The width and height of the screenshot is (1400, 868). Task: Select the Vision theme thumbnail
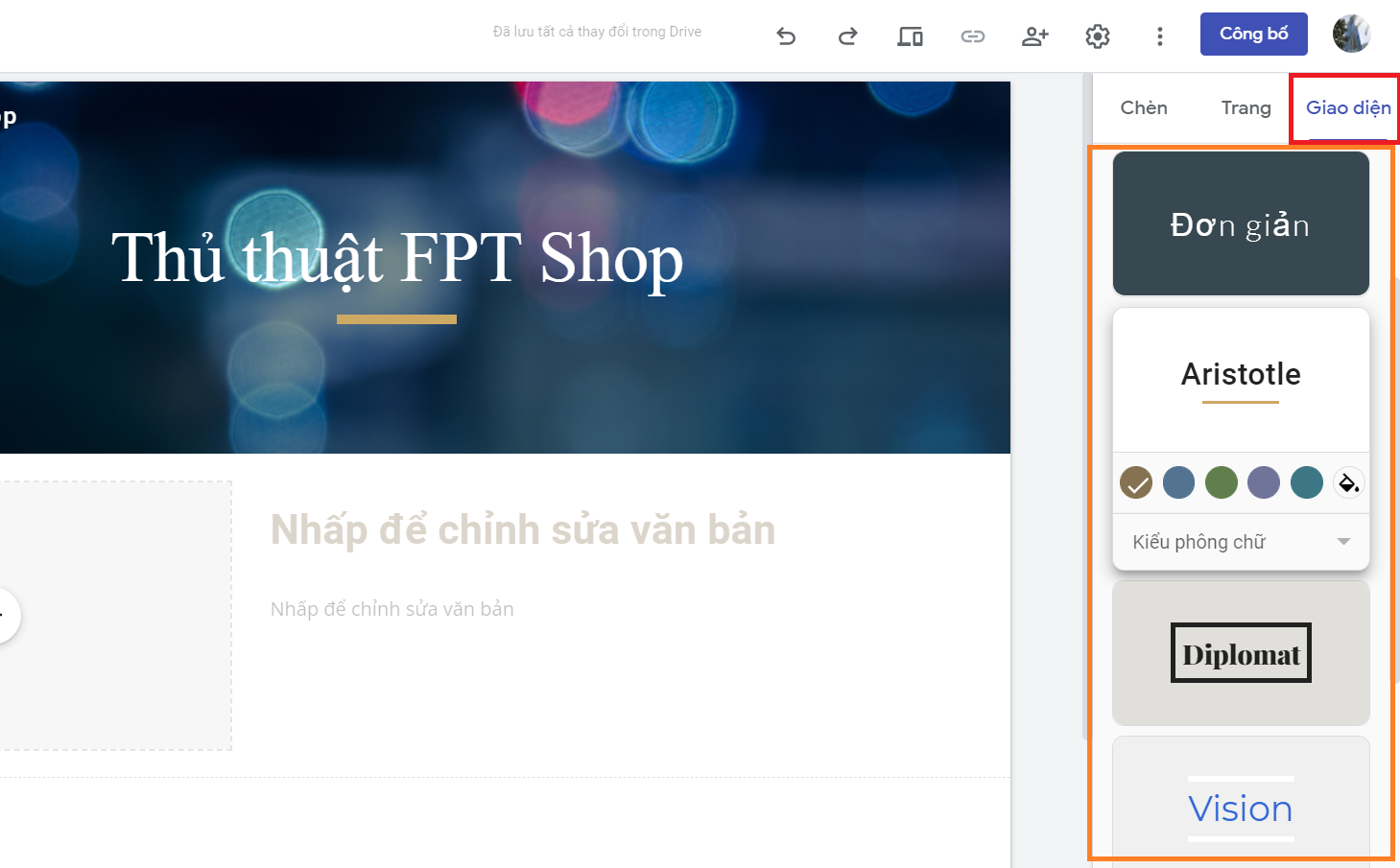pos(1241,808)
